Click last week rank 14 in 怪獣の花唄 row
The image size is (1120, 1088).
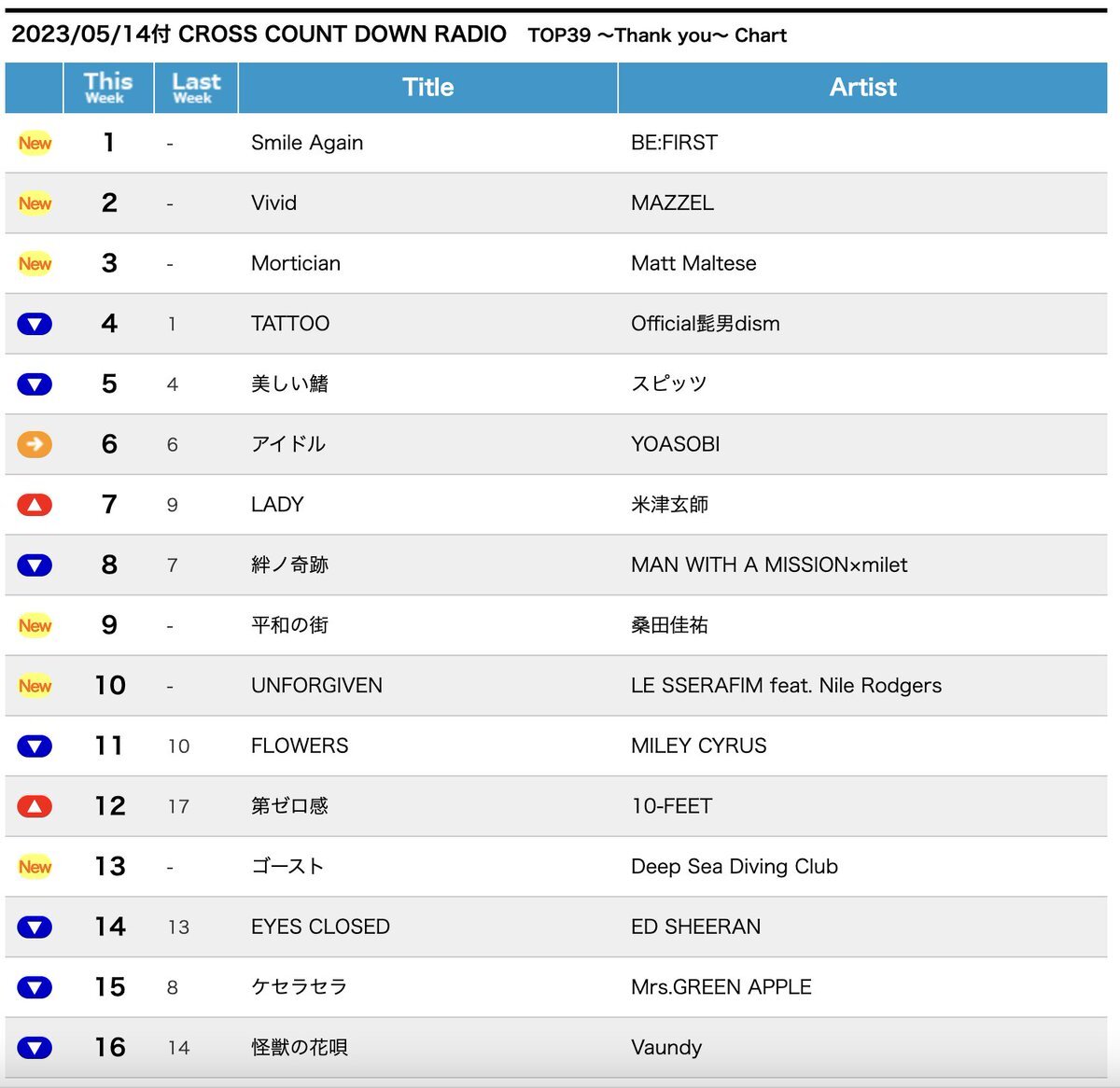point(178,1048)
